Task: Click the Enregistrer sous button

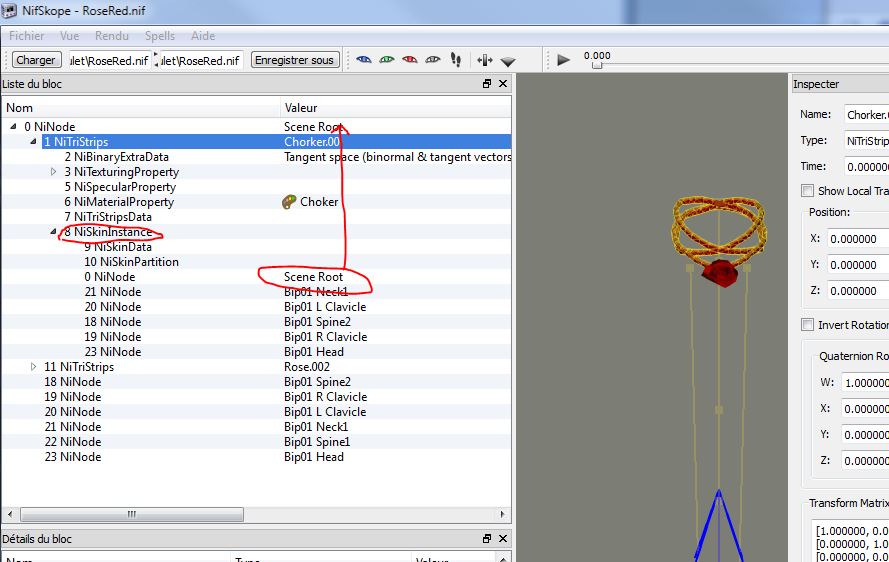Action: pos(294,60)
